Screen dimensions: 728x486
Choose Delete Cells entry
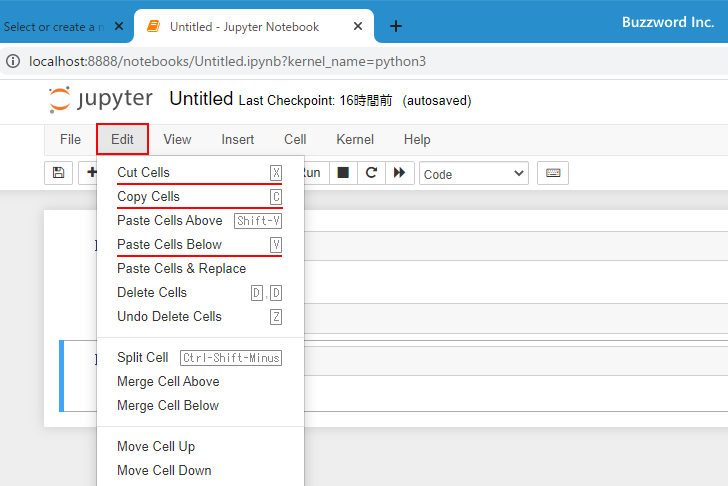coord(200,293)
